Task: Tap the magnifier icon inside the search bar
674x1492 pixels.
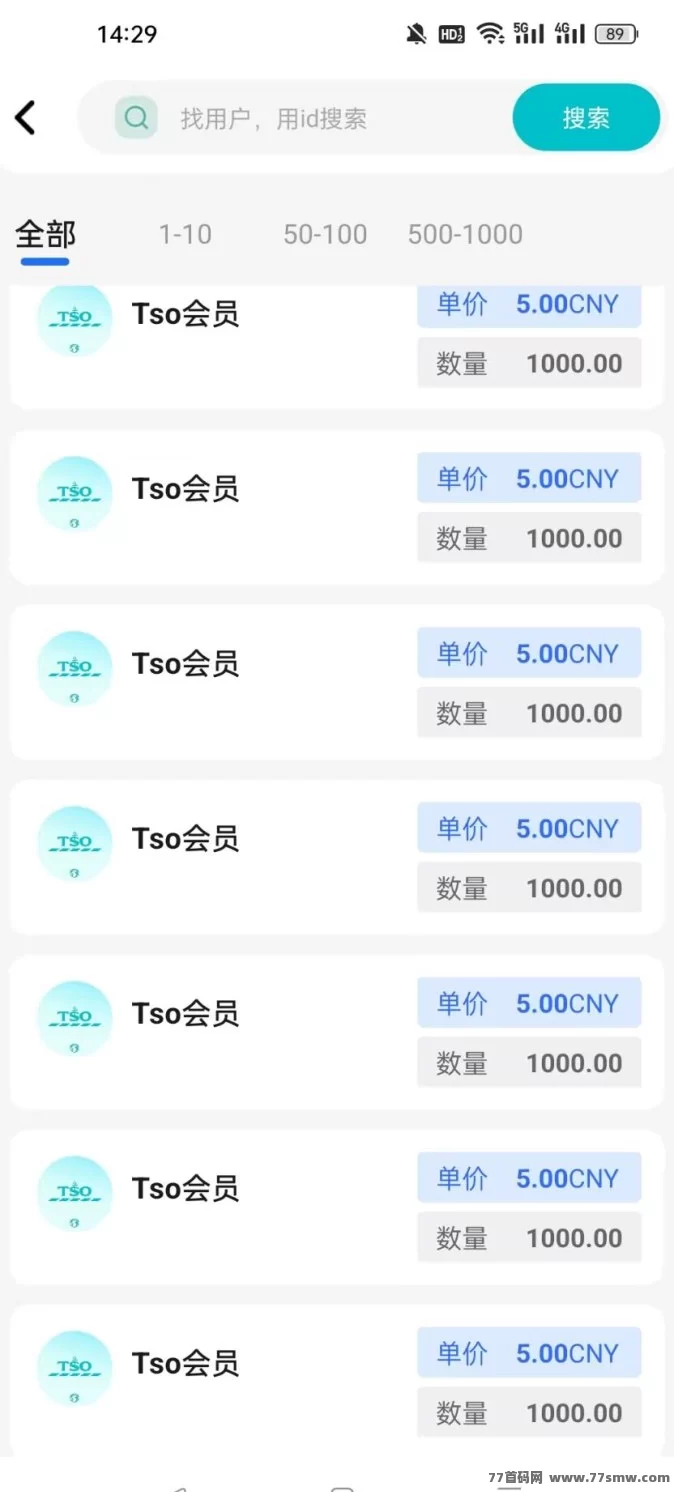Action: (136, 117)
